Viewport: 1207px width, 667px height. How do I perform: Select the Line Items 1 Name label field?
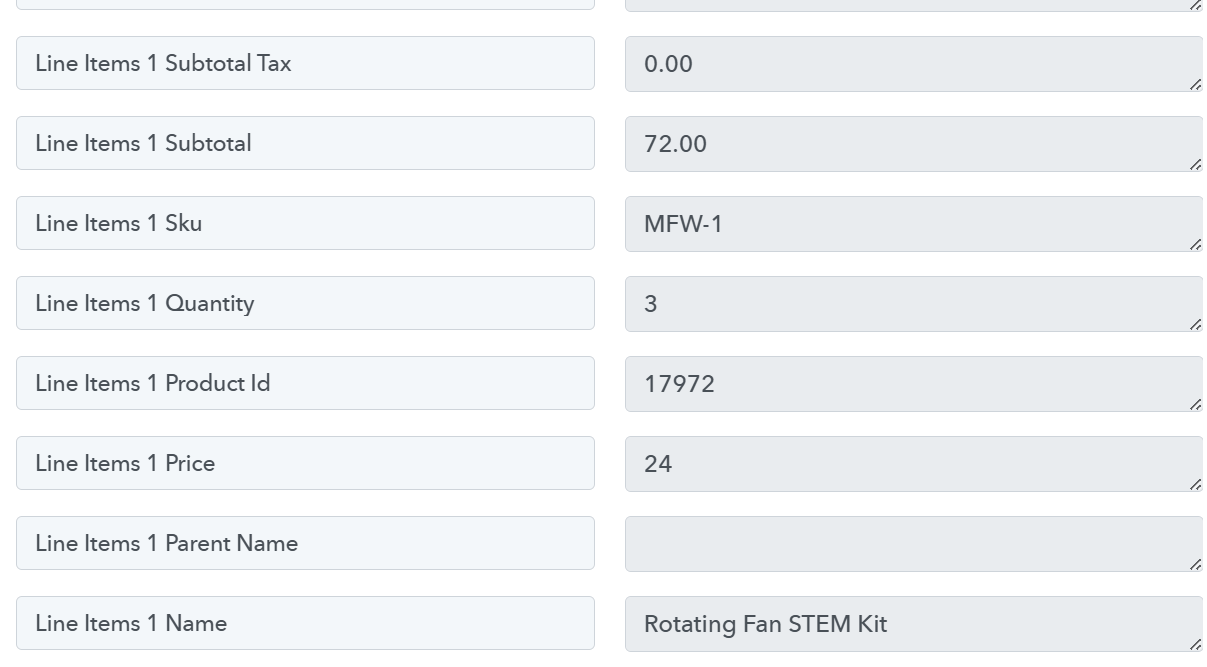click(305, 623)
